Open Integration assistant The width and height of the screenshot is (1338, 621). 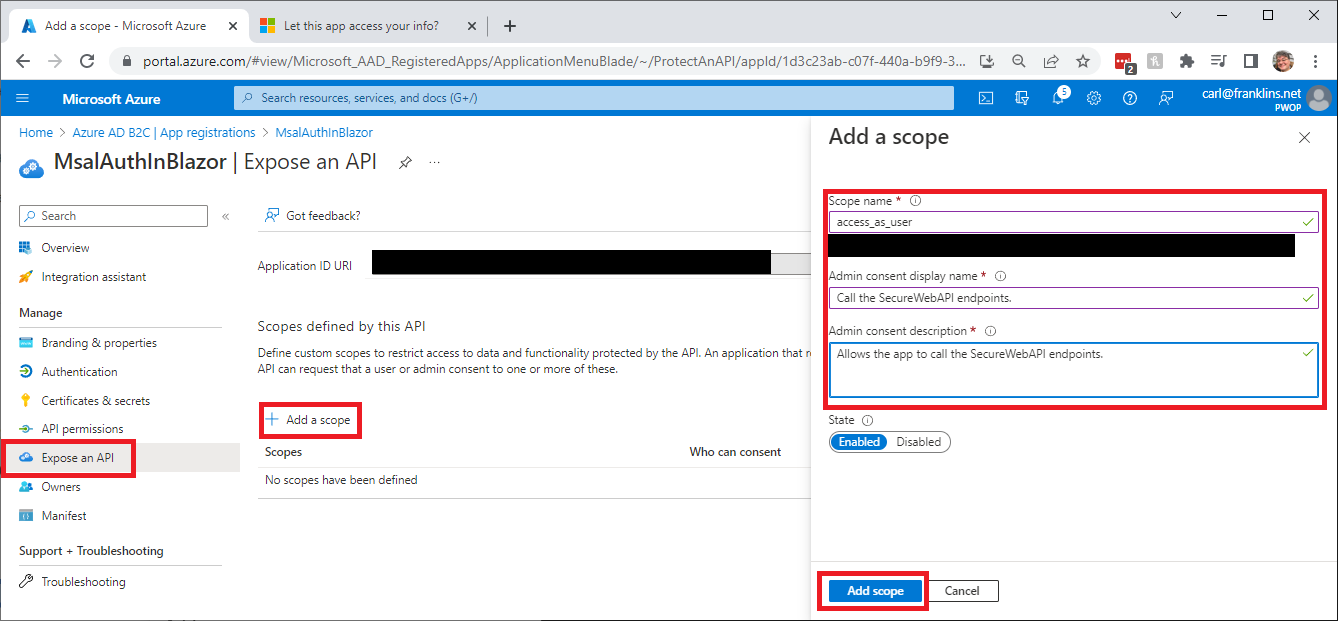93,277
